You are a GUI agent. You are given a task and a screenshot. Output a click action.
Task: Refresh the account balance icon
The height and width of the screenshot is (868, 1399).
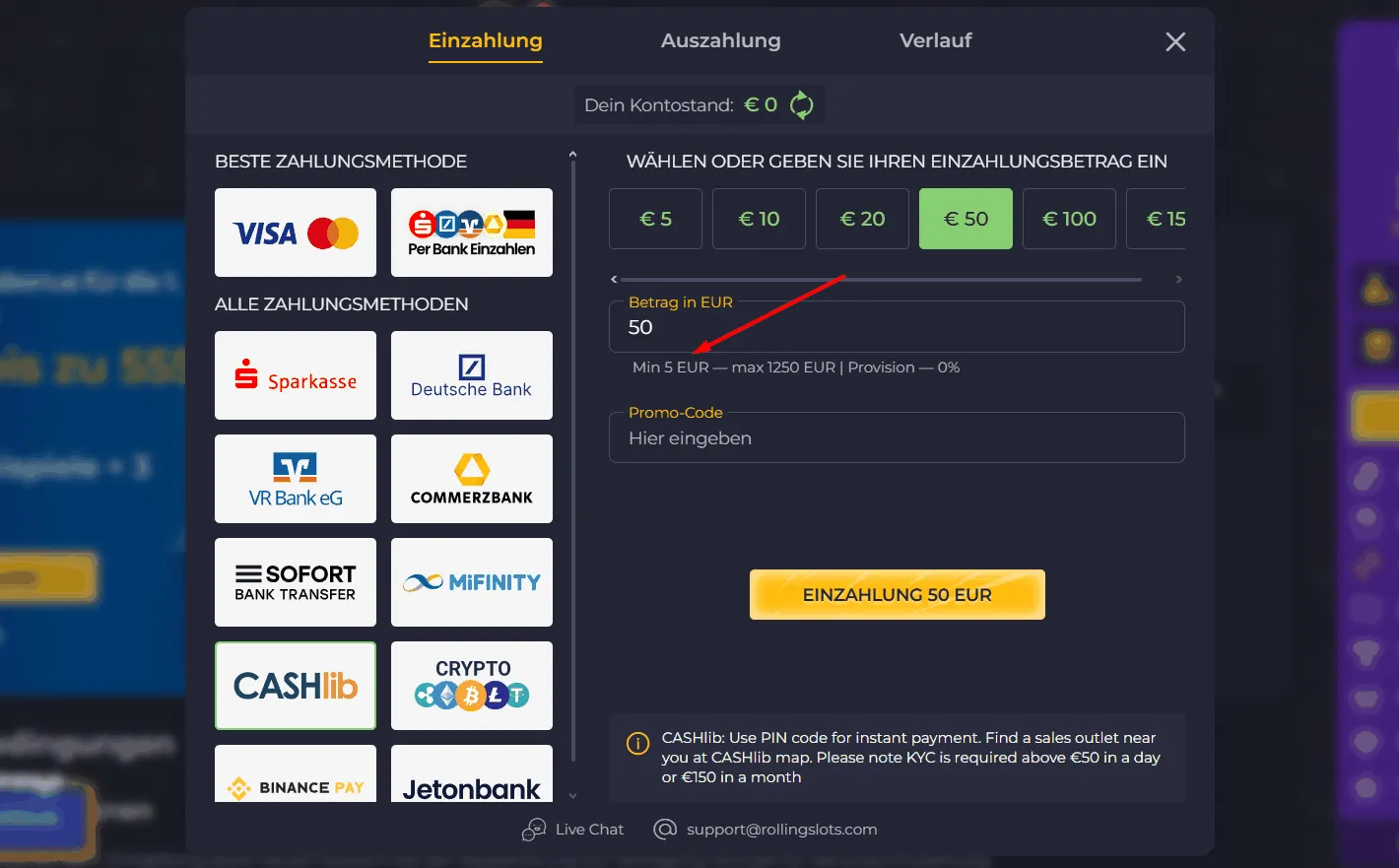coord(802,104)
